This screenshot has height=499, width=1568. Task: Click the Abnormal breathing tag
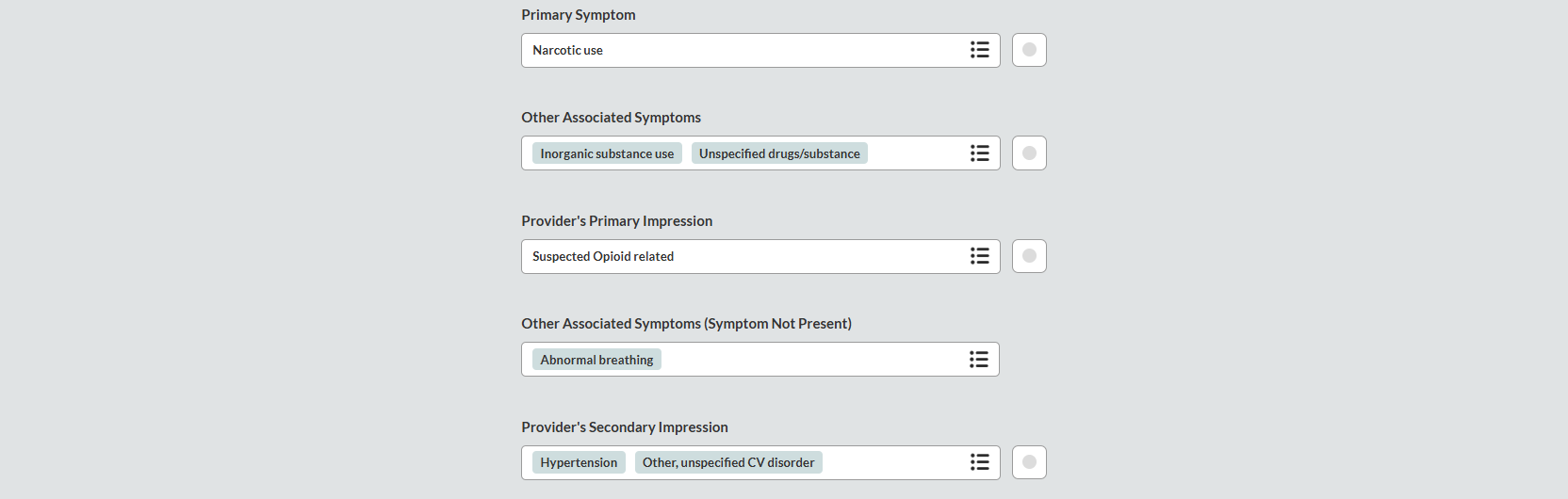(x=596, y=360)
